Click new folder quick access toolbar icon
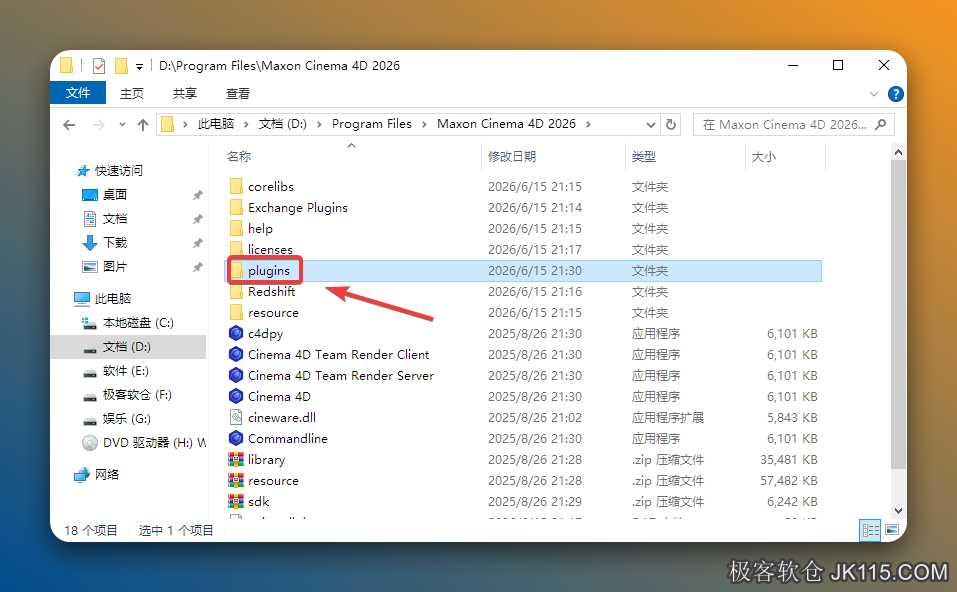Image resolution: width=957 pixels, height=592 pixels. [x=121, y=65]
